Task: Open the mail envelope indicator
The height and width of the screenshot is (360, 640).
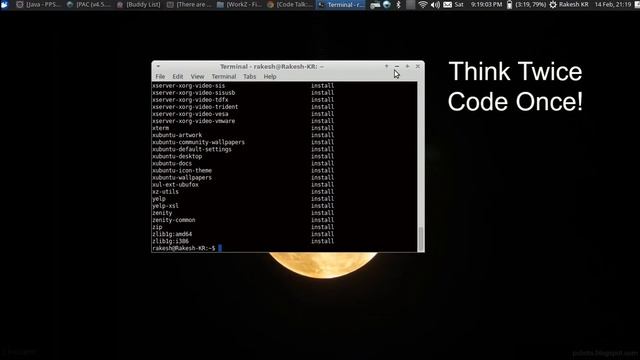Action: pos(447,5)
